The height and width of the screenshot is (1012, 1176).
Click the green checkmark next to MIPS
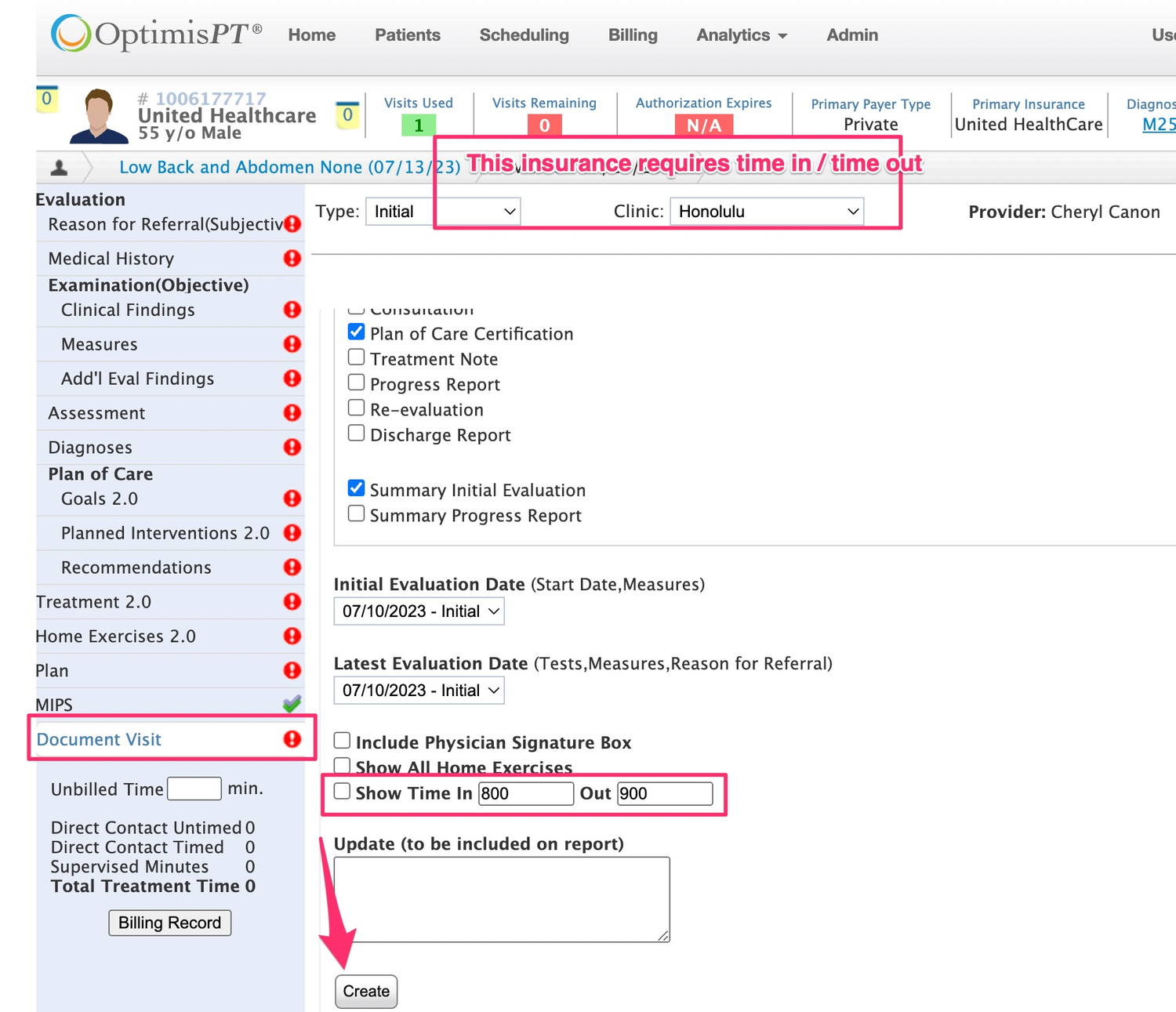[x=292, y=704]
